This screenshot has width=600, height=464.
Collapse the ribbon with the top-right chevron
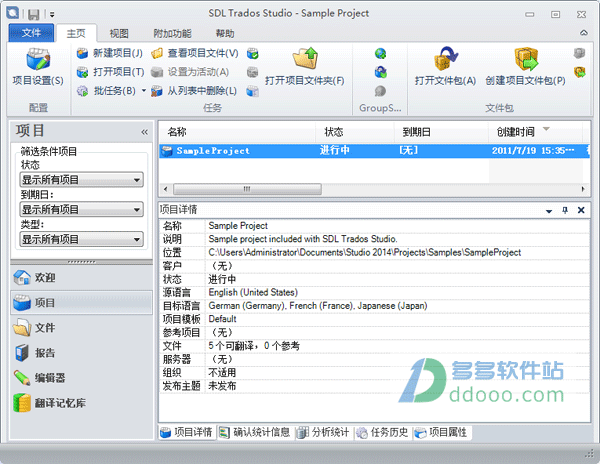pos(584,33)
